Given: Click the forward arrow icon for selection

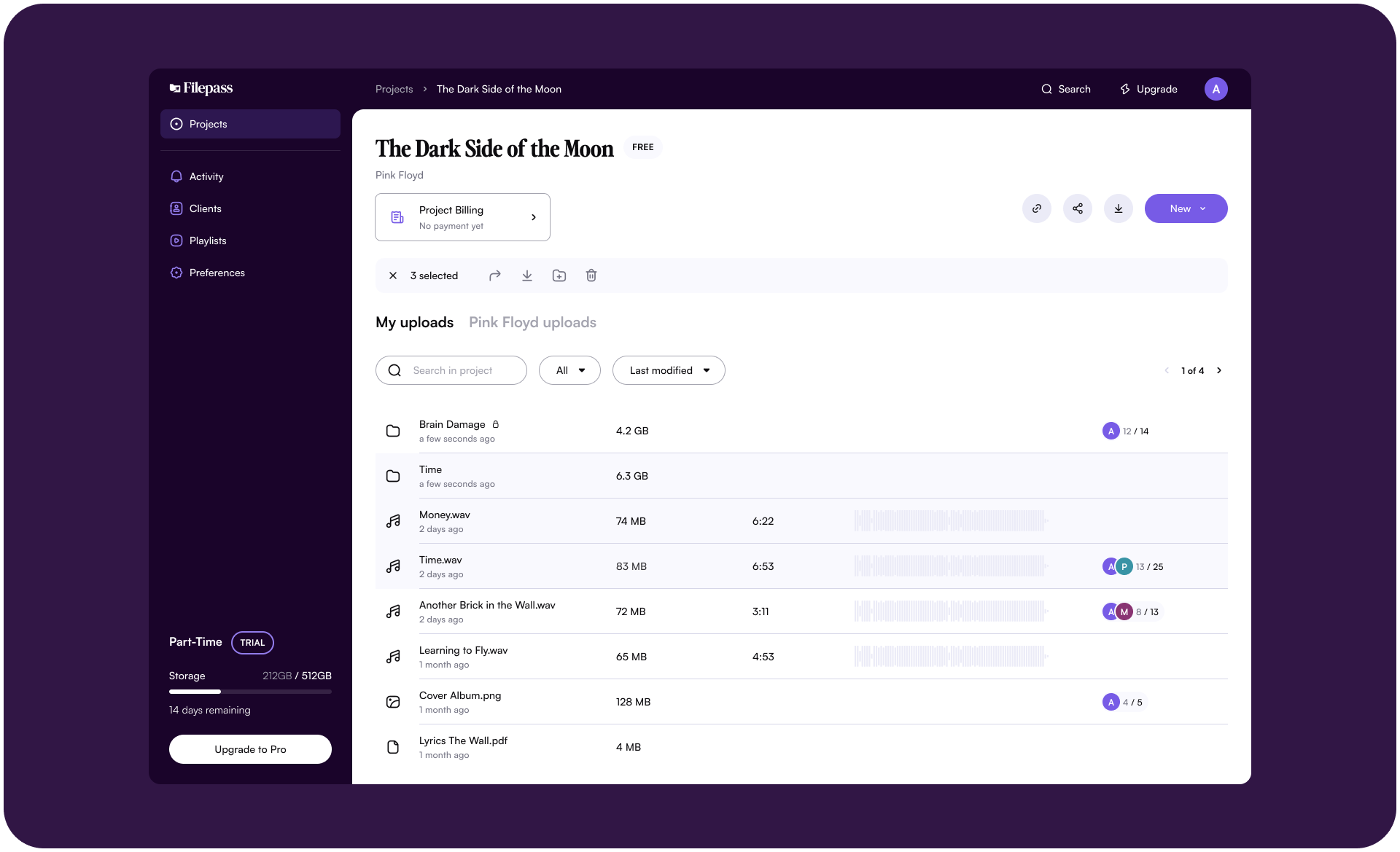Looking at the screenshot, I should (495, 275).
